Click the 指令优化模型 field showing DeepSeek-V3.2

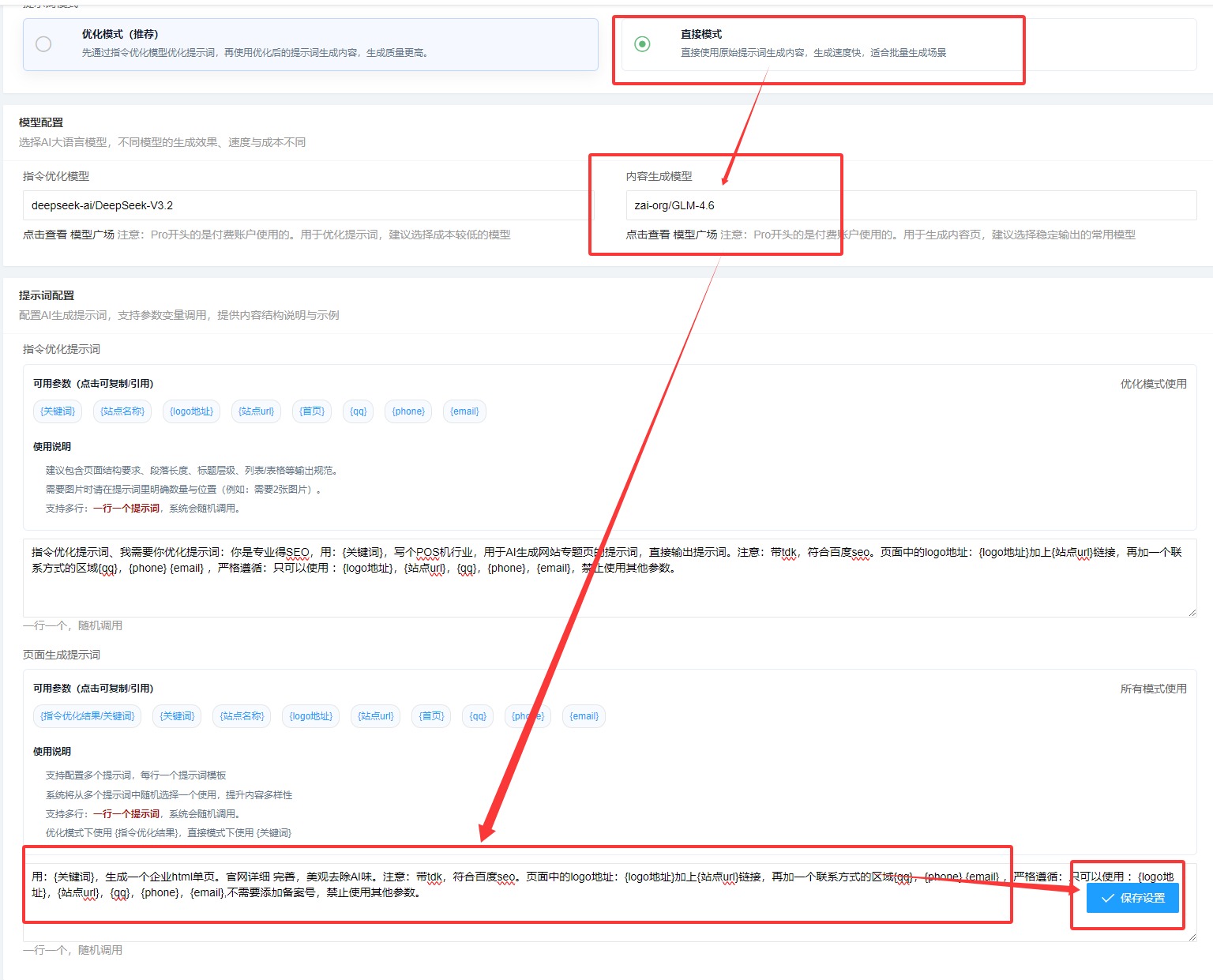click(308, 205)
